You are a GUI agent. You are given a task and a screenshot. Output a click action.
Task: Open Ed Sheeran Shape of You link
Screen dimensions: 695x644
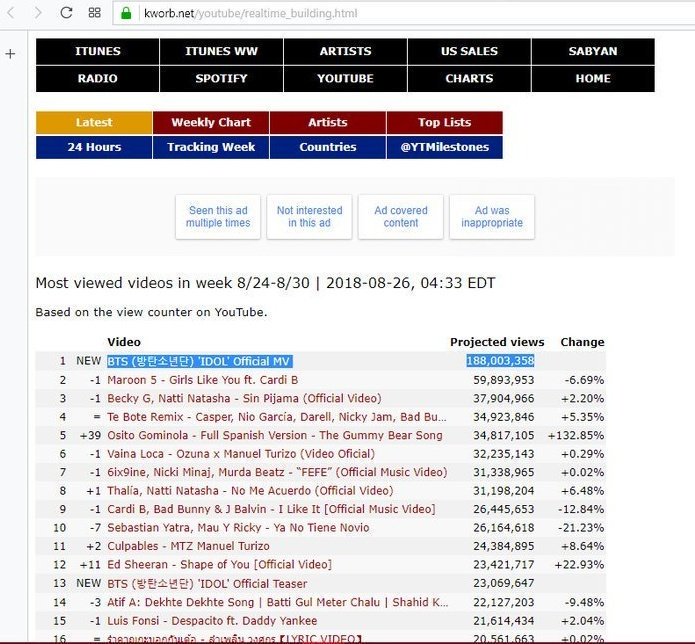click(x=219, y=565)
